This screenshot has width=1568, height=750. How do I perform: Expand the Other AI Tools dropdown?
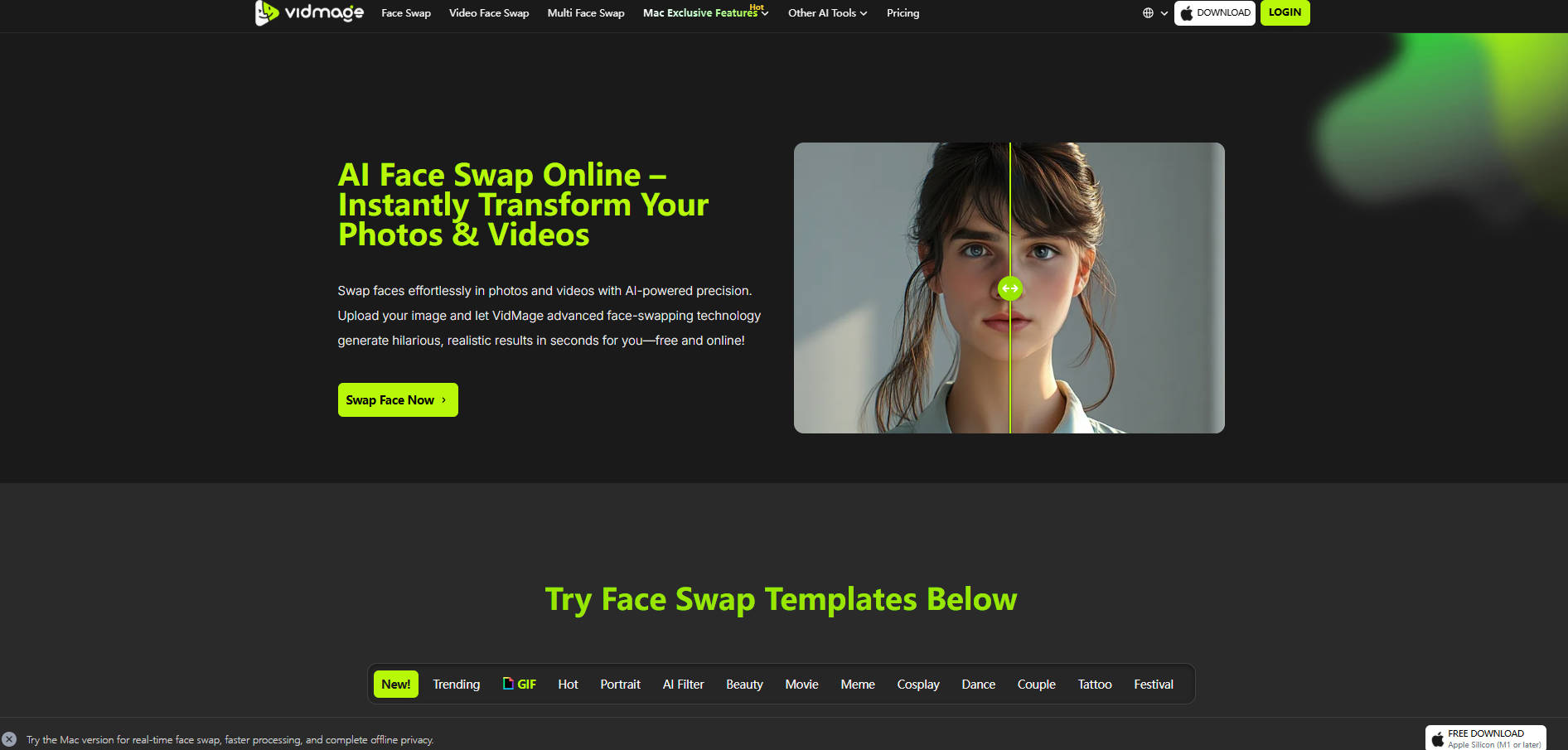pyautogui.click(x=827, y=13)
